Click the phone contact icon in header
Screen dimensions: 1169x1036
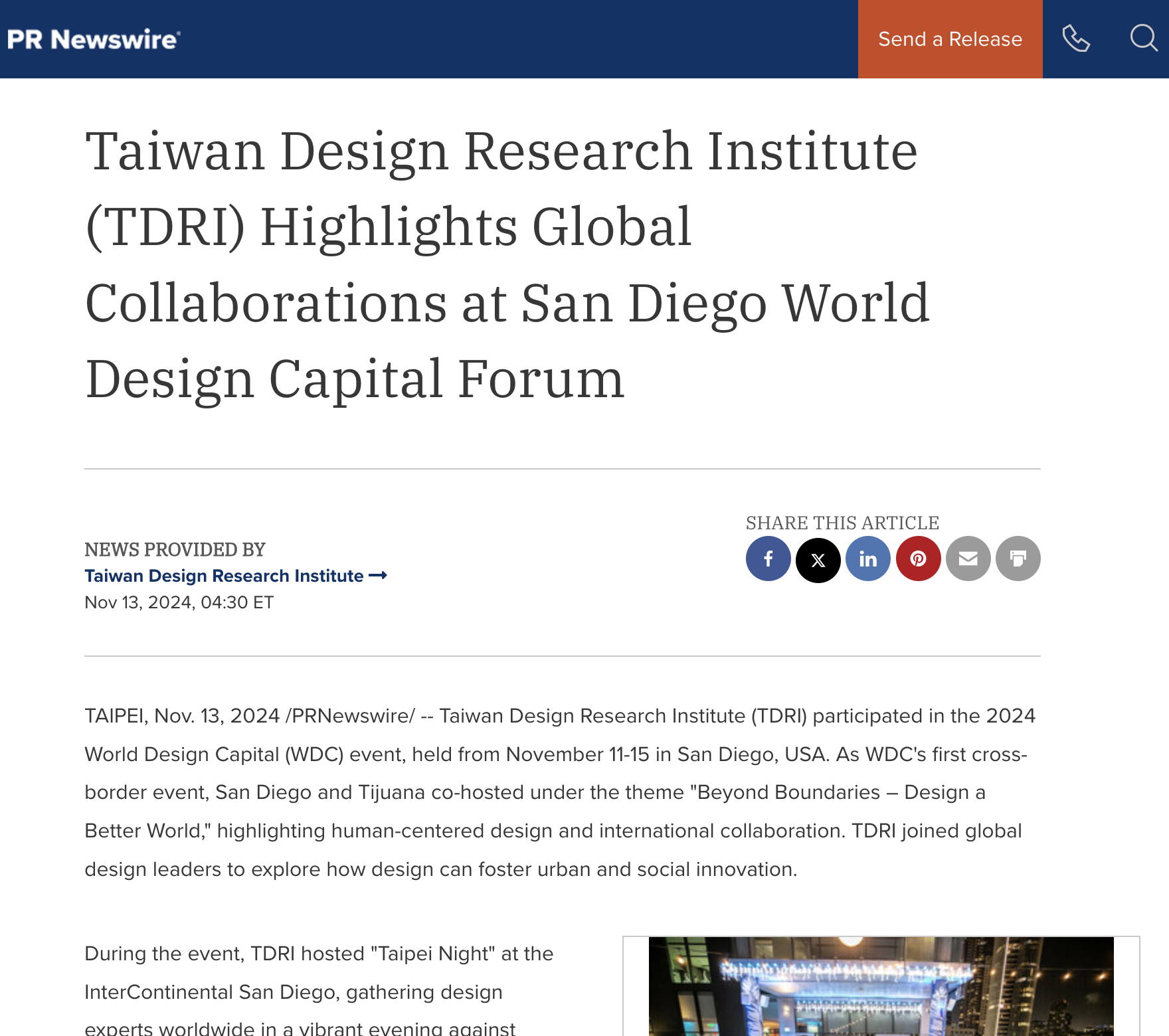[x=1076, y=39]
